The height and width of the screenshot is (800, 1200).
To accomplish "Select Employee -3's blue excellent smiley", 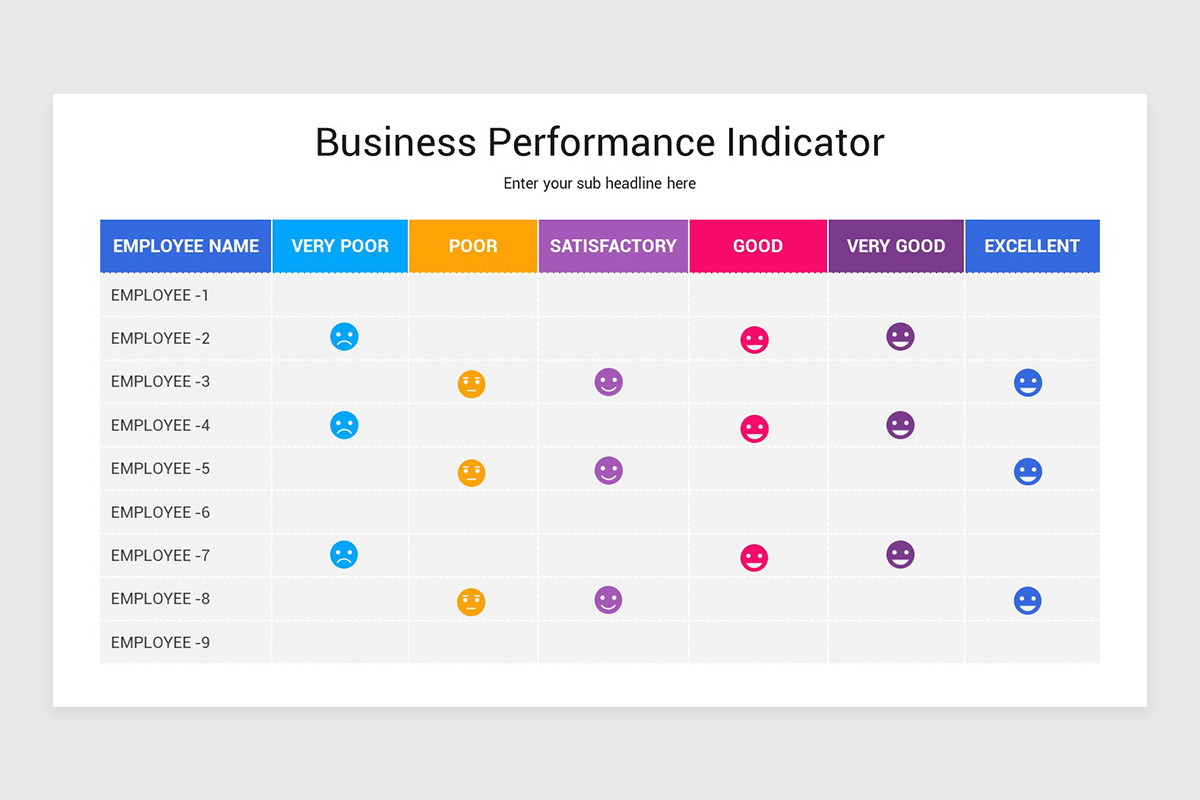I will pos(1027,383).
